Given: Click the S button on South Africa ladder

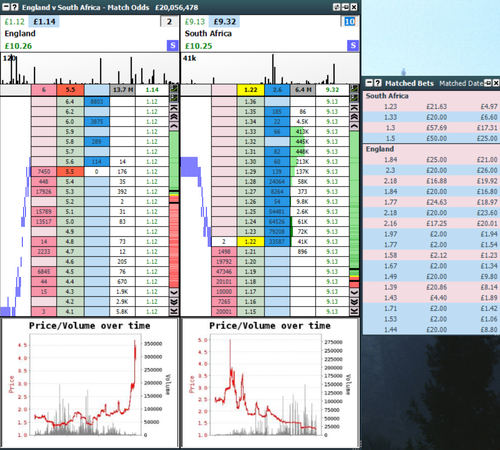Looking at the screenshot, I should tap(353, 46).
